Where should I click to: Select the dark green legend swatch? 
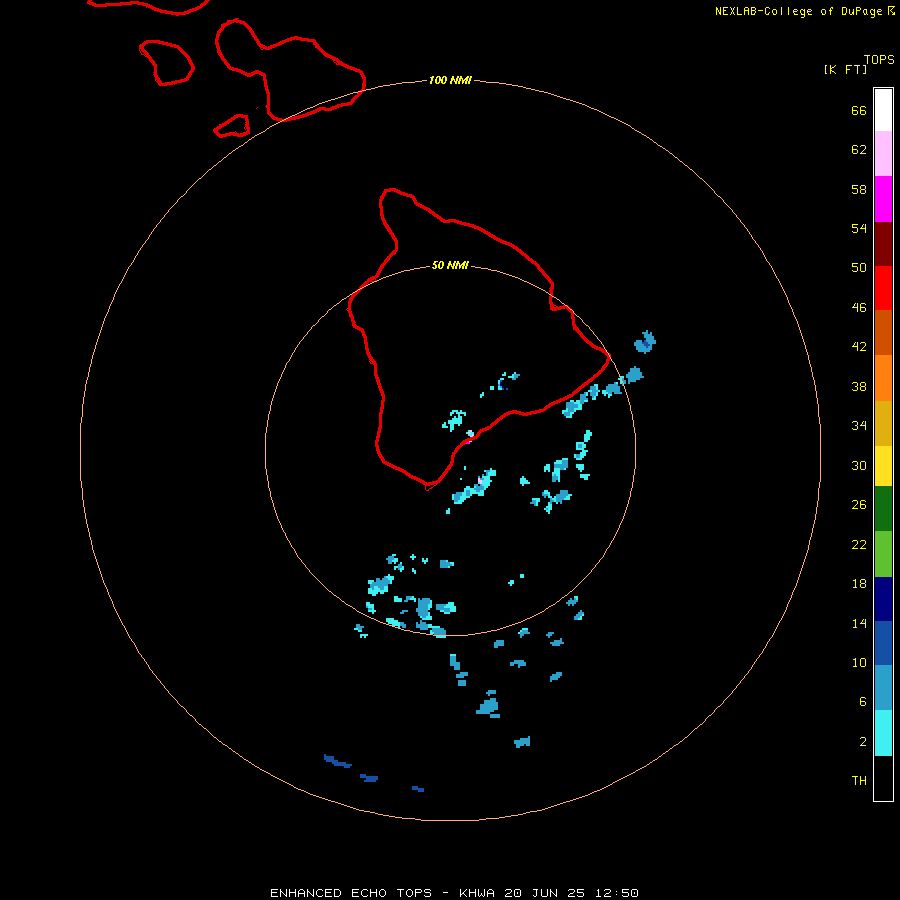(x=883, y=509)
